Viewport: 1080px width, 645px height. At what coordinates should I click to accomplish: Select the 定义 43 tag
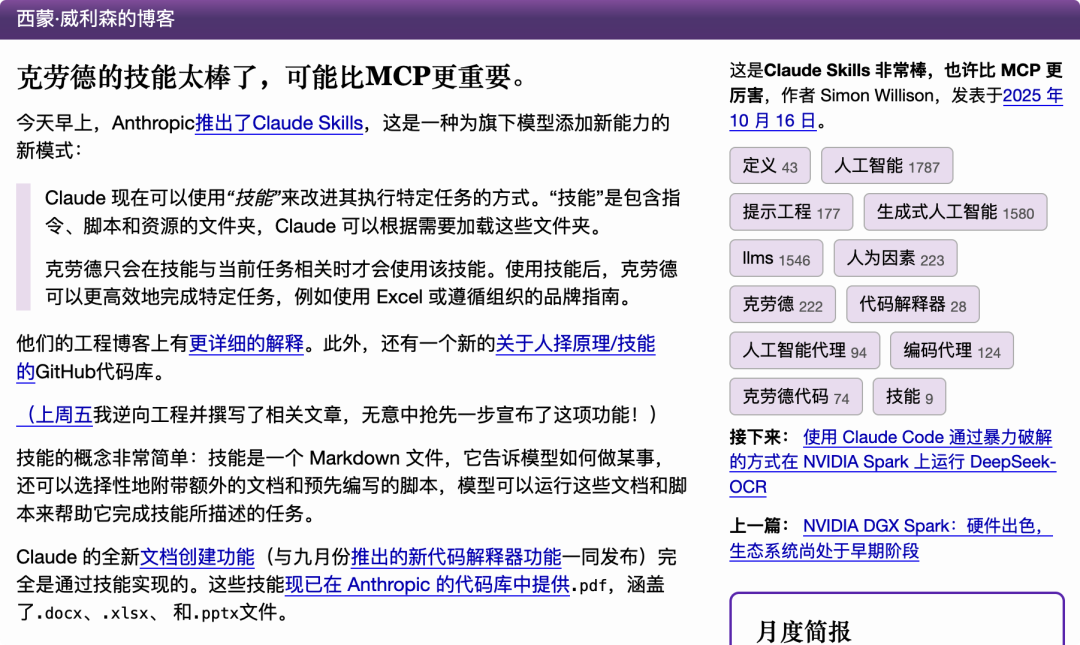(770, 166)
